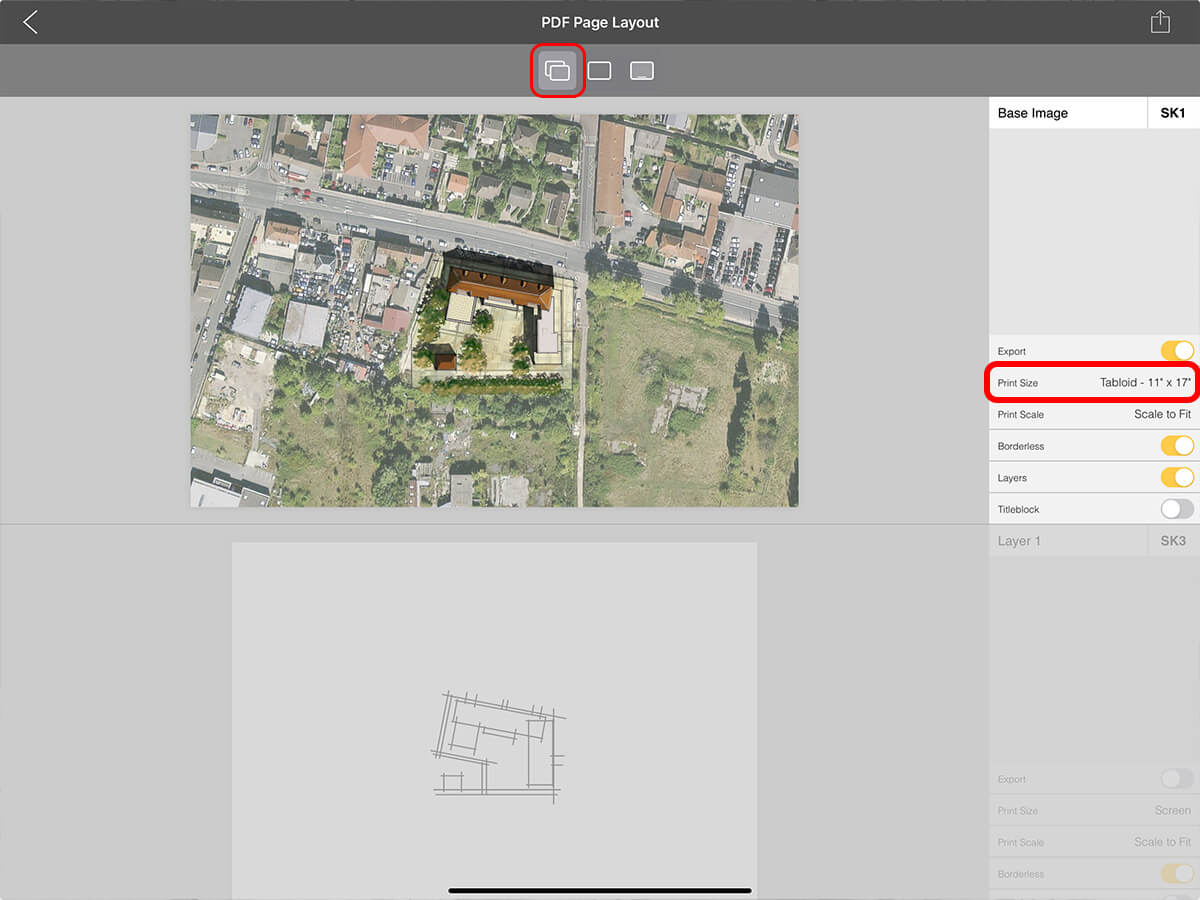Select the Base Image name field
Viewport: 1200px width, 900px height.
1067,113
